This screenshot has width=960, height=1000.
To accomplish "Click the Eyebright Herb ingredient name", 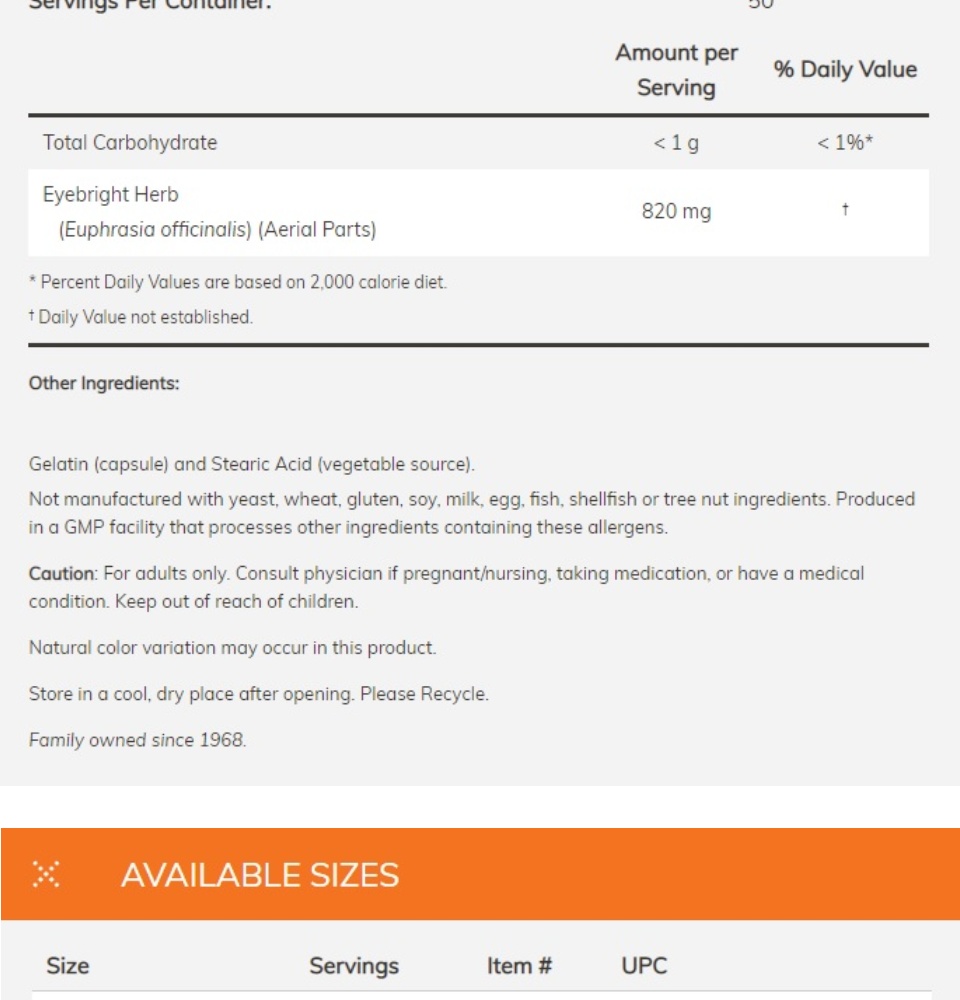I will [110, 194].
